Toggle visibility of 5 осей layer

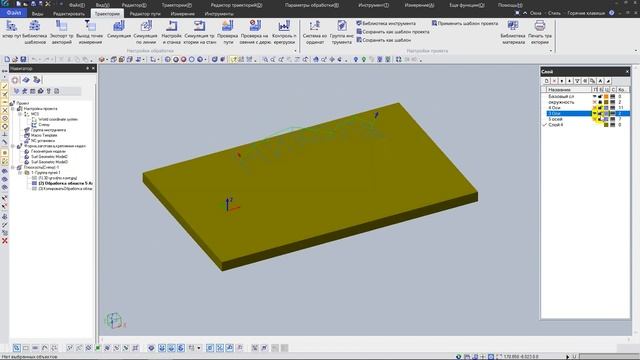pyautogui.click(x=595, y=119)
